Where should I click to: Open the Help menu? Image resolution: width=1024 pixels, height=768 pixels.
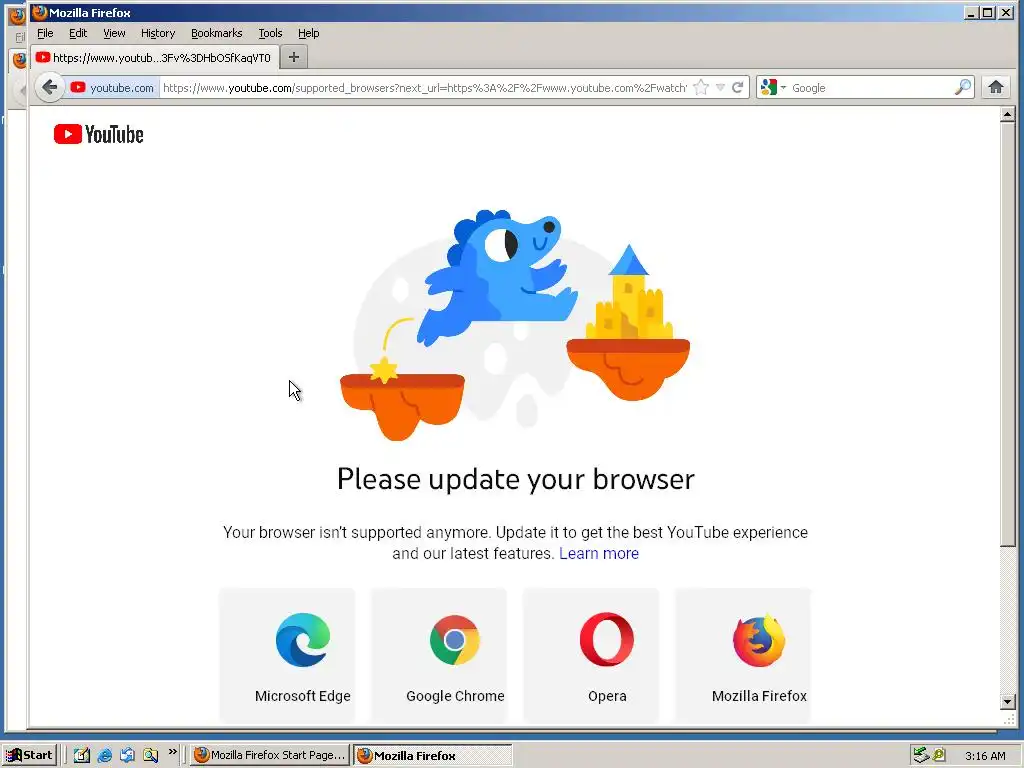[308, 33]
